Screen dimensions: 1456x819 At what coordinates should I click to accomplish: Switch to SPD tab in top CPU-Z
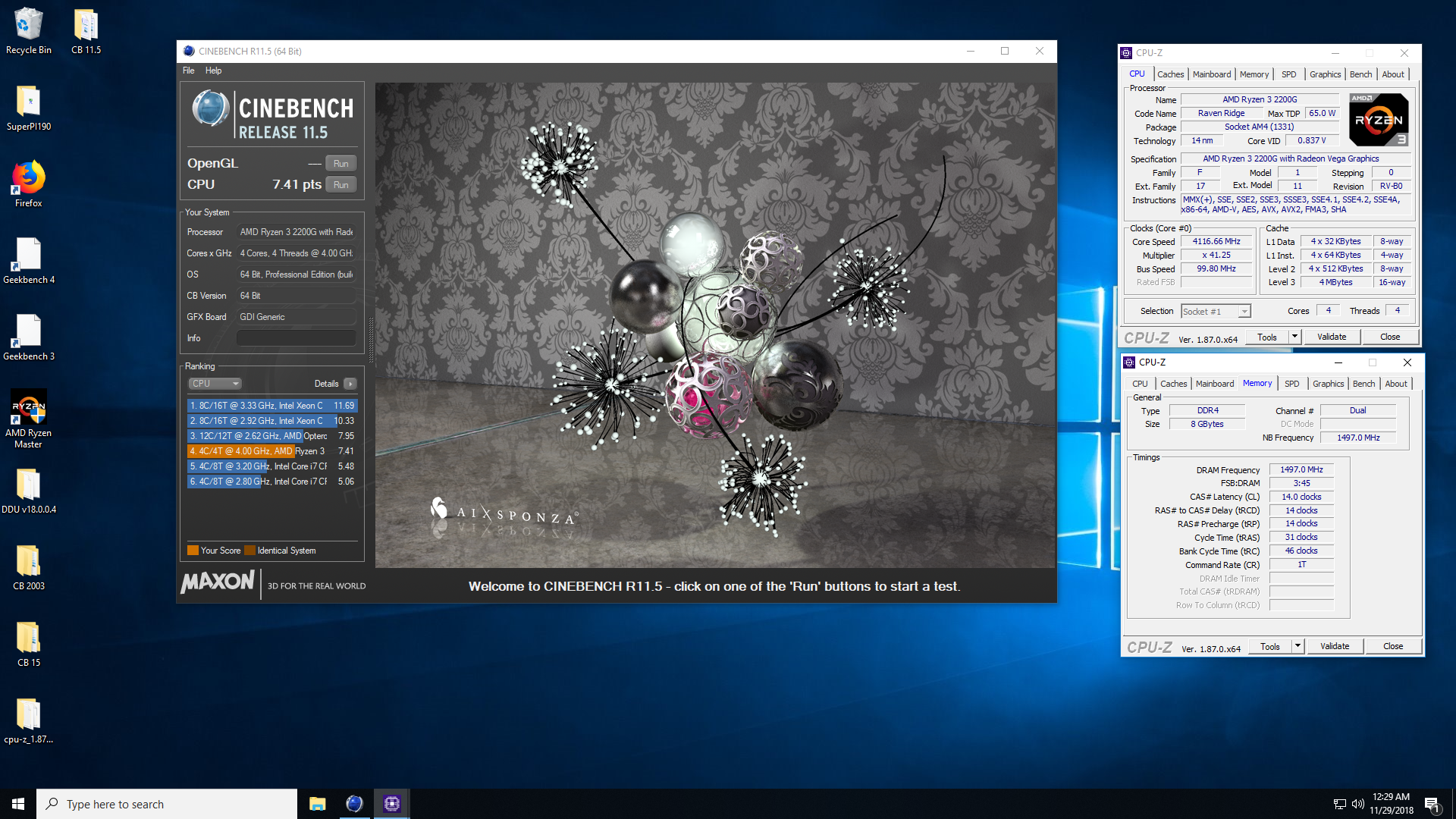click(1289, 74)
